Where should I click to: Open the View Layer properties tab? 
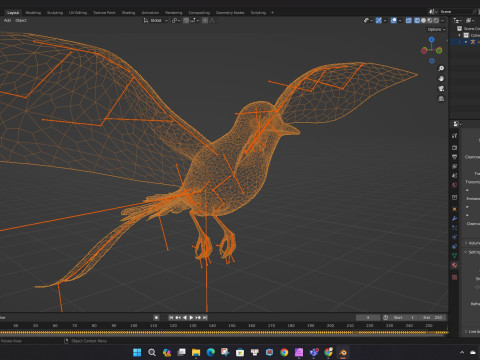[x=454, y=166]
